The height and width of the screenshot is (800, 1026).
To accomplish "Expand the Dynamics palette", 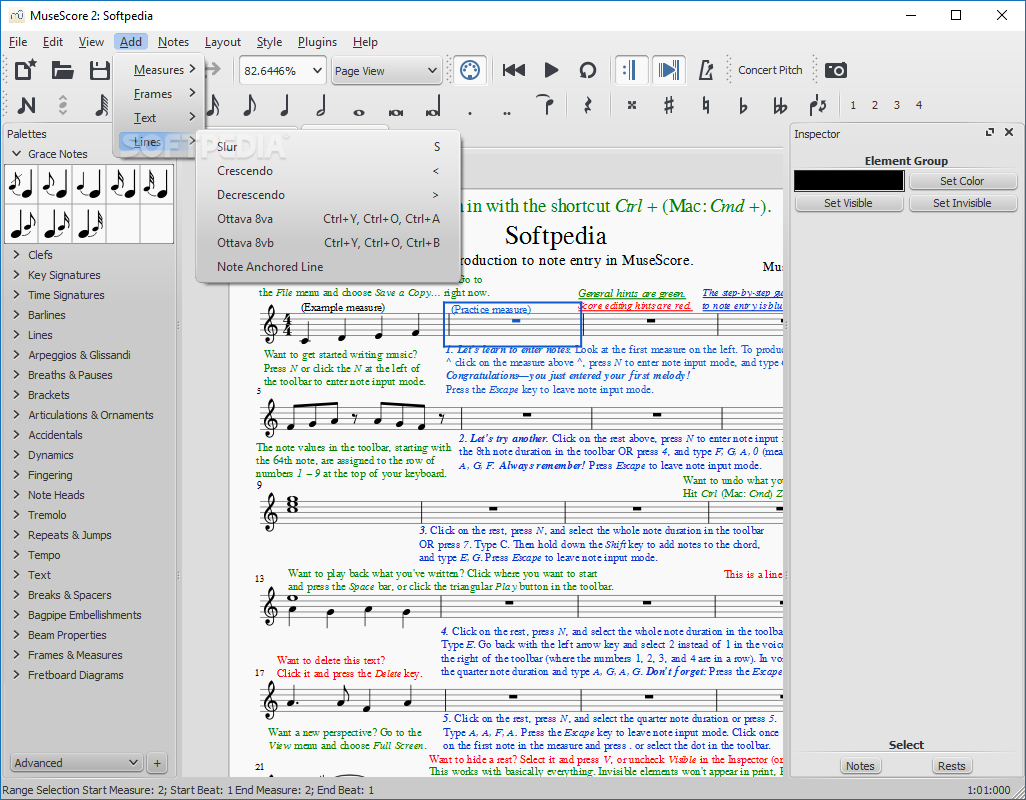I will coord(16,455).
